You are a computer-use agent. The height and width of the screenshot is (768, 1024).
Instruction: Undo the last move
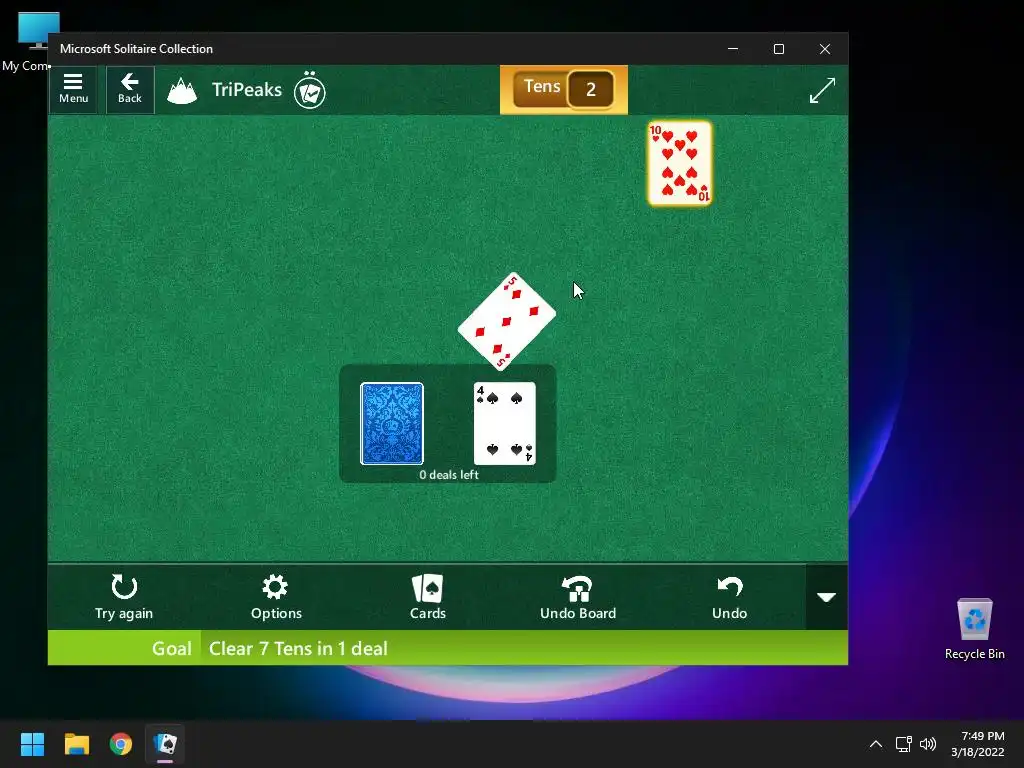[729, 597]
